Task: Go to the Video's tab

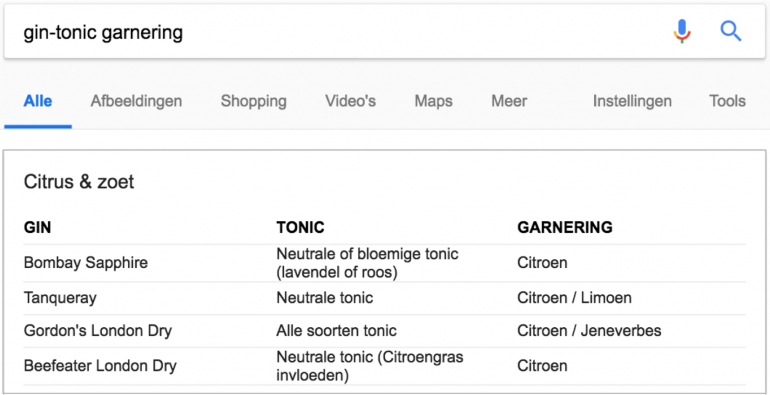Action: click(x=350, y=101)
